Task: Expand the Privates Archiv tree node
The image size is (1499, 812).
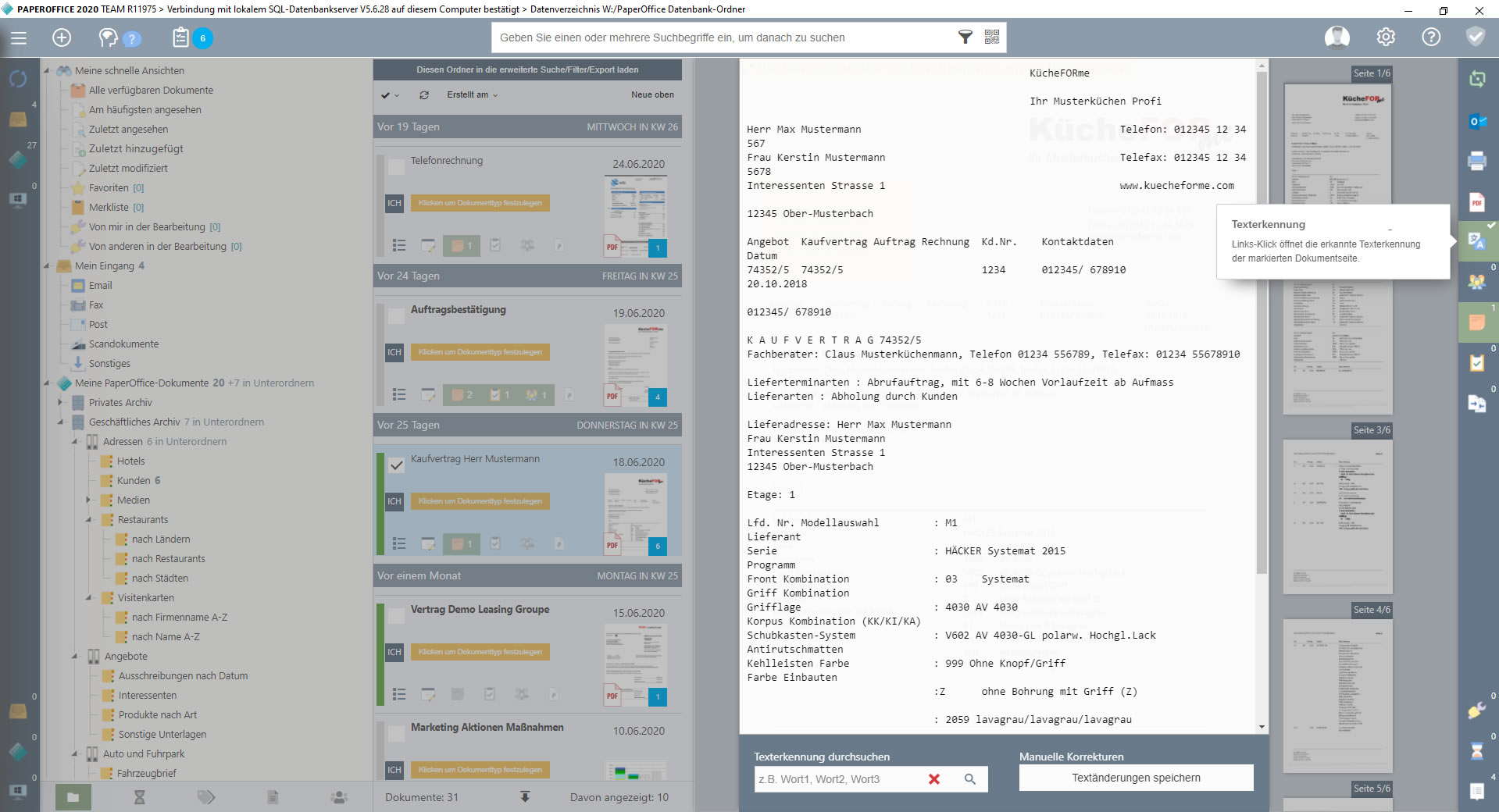Action: pos(60,403)
